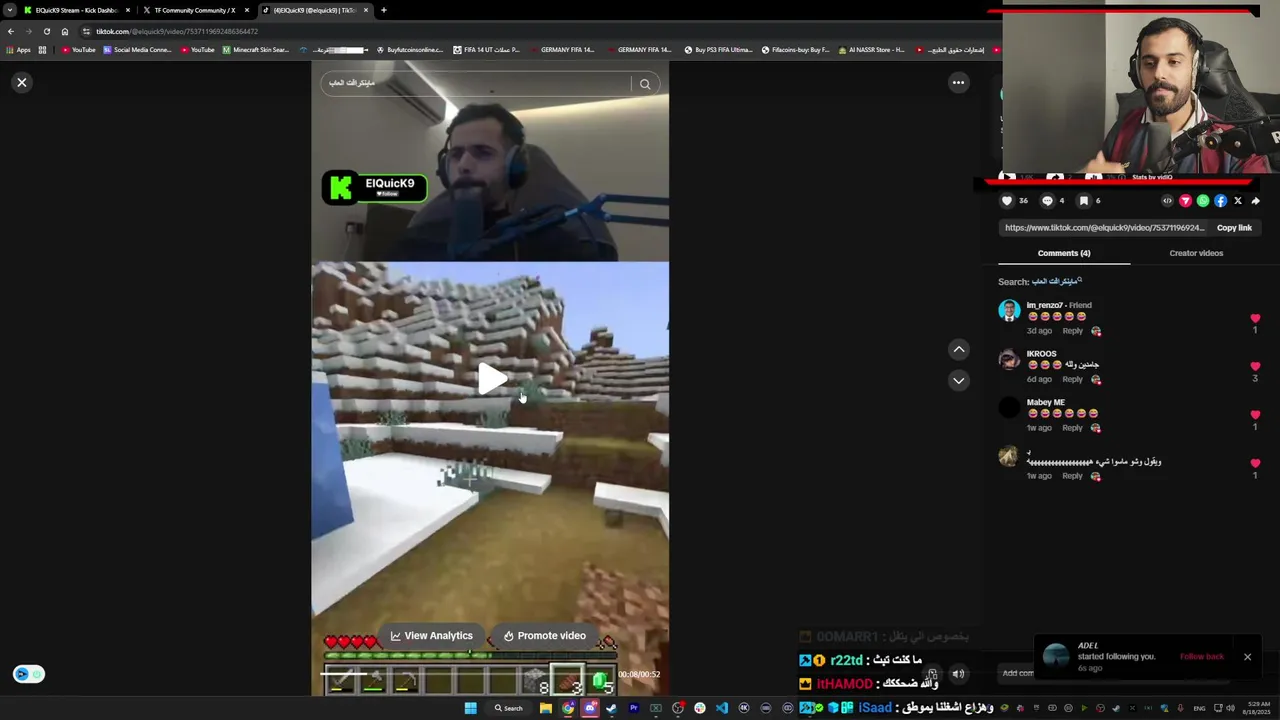Mute the video with the speaker icon
Screen dimensions: 1280x720
coord(958,674)
